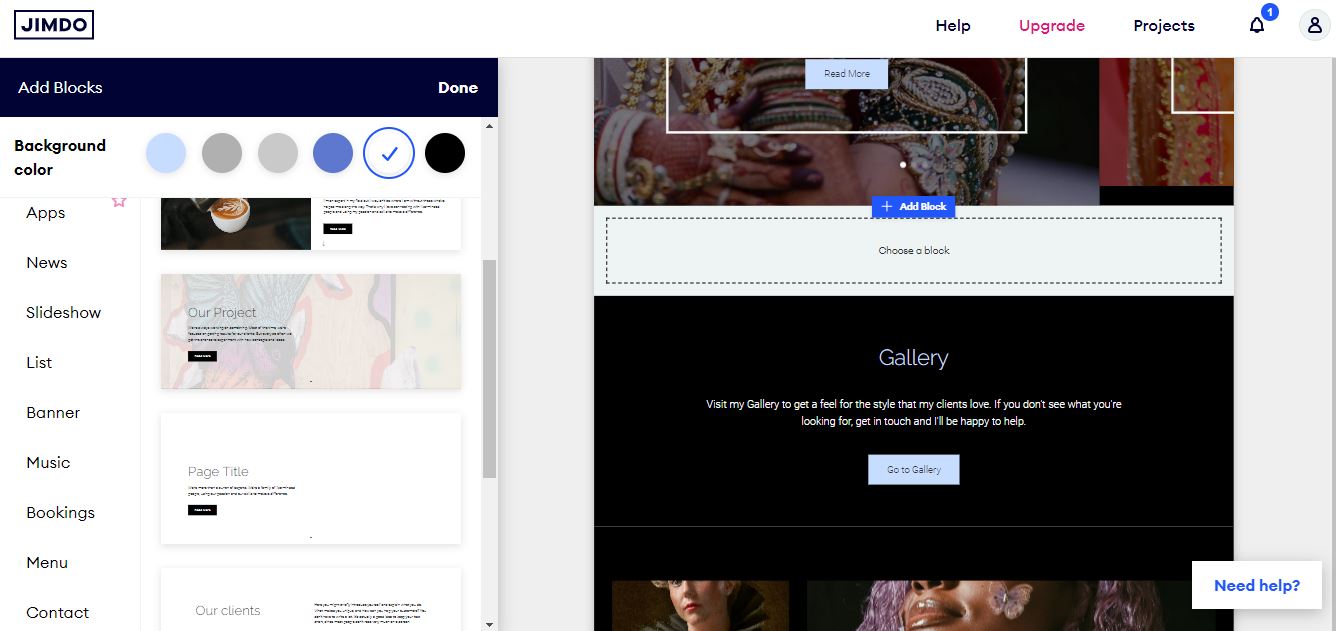Choose the coffee cup block template
This screenshot has height=631, width=1336.
click(x=311, y=223)
